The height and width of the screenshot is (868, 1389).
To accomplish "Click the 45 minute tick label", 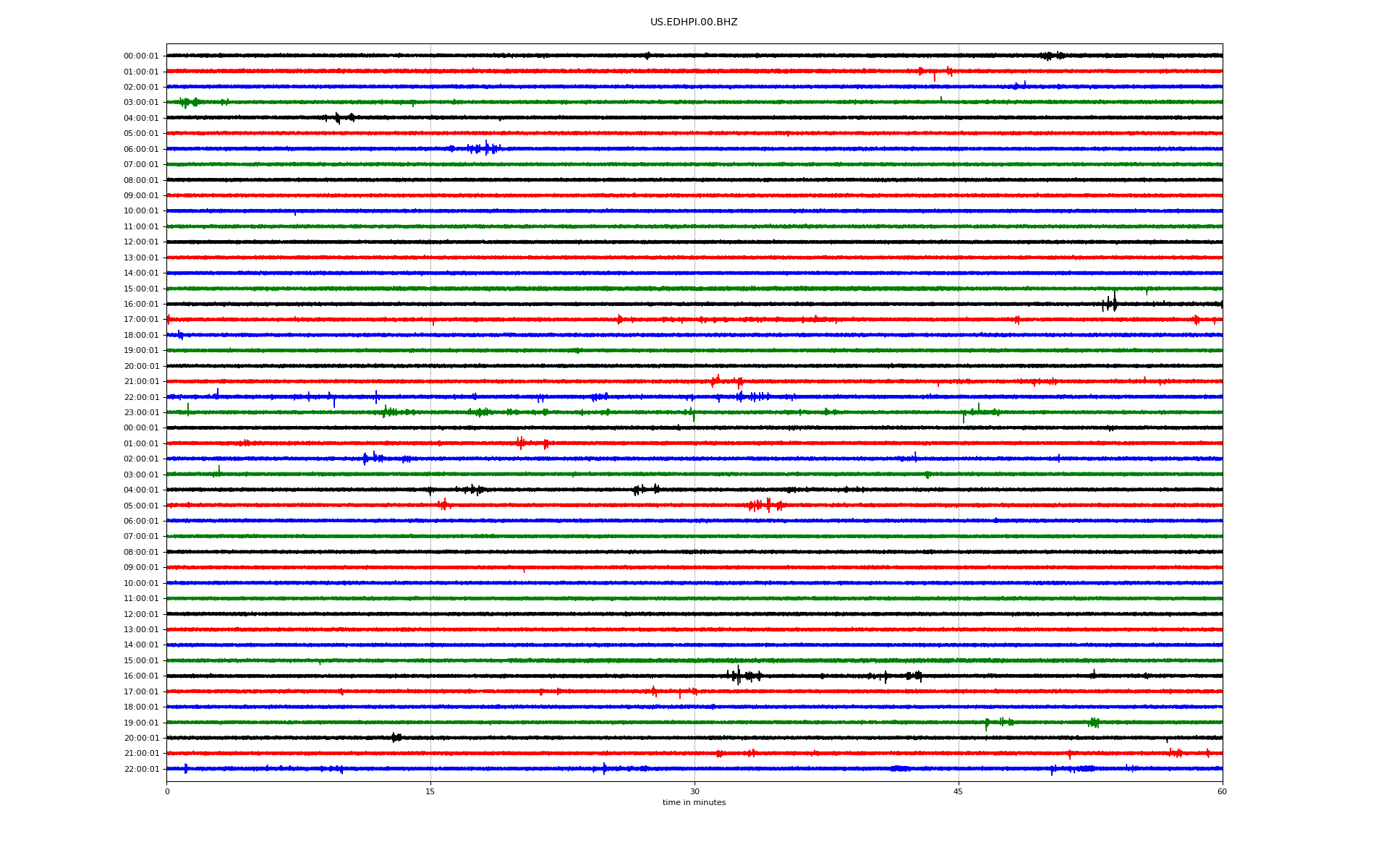I will pos(959,791).
